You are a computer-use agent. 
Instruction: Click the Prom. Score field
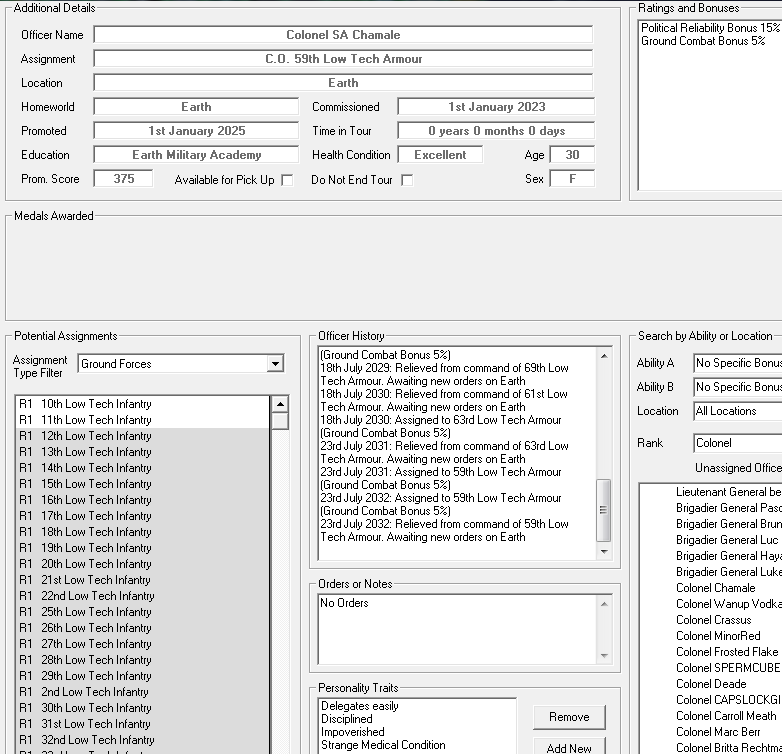click(123, 179)
